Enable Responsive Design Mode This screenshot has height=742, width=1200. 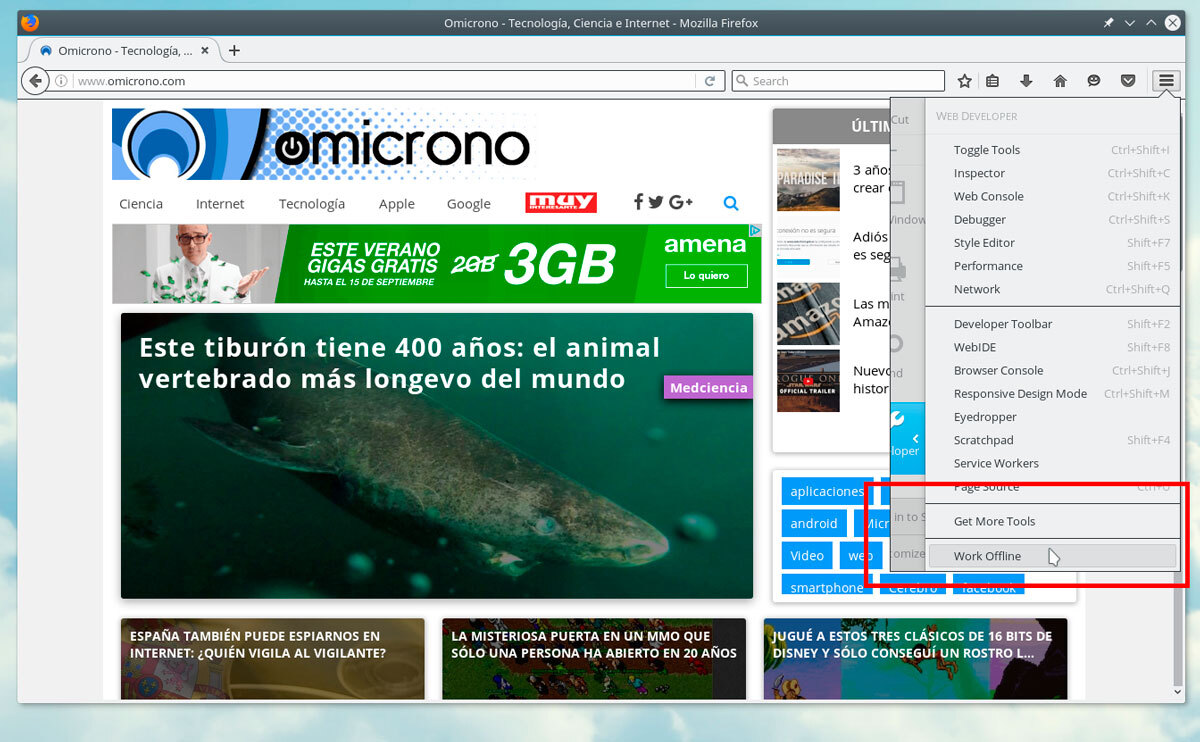tap(1020, 393)
